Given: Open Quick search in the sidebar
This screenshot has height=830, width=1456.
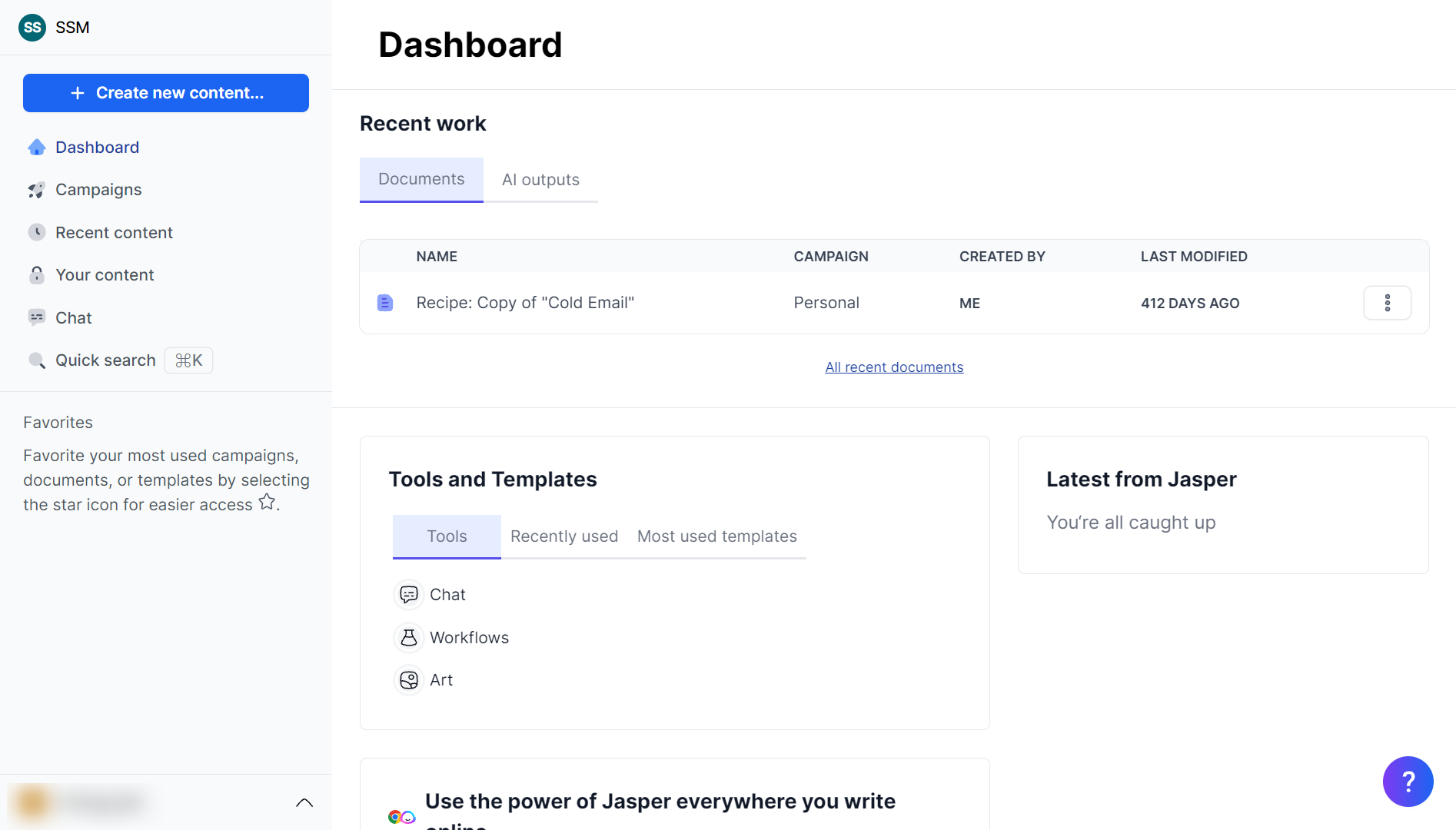Looking at the screenshot, I should pos(105,360).
